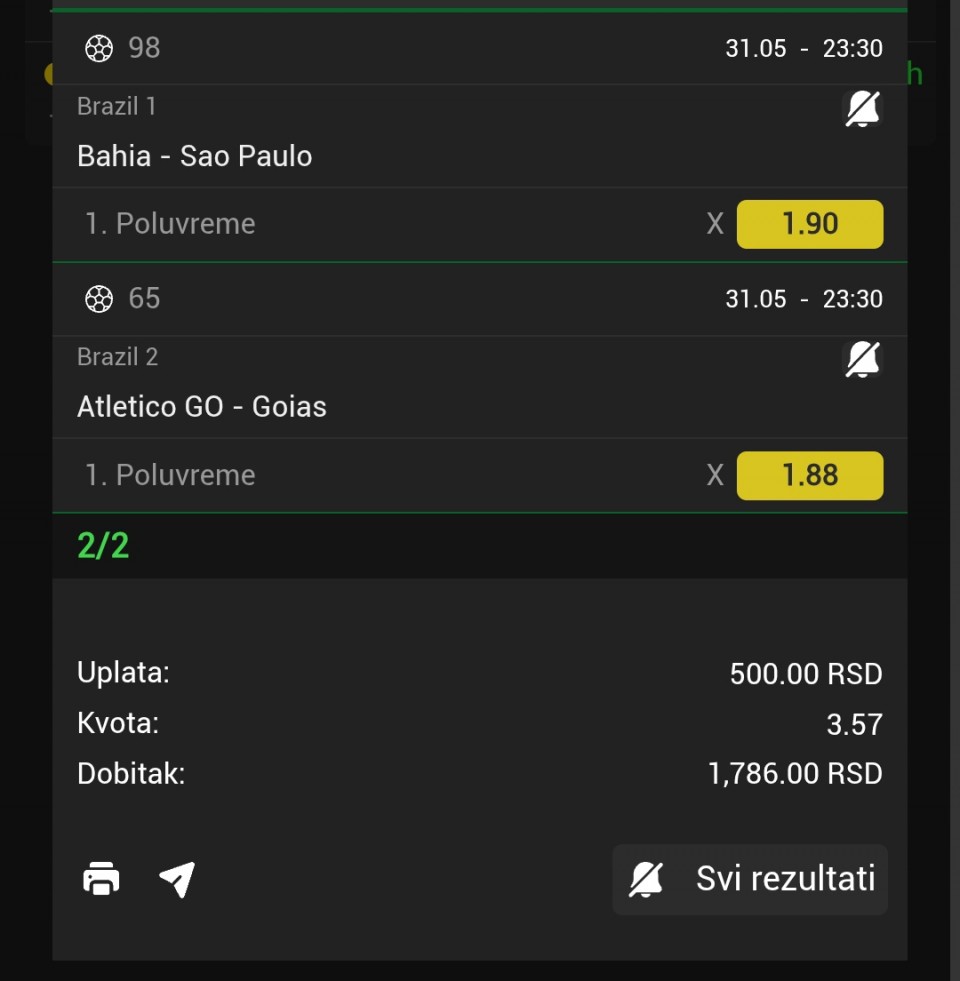Tap the 31.05 - 23:30 time for match 65
960x981 pixels.
(804, 299)
